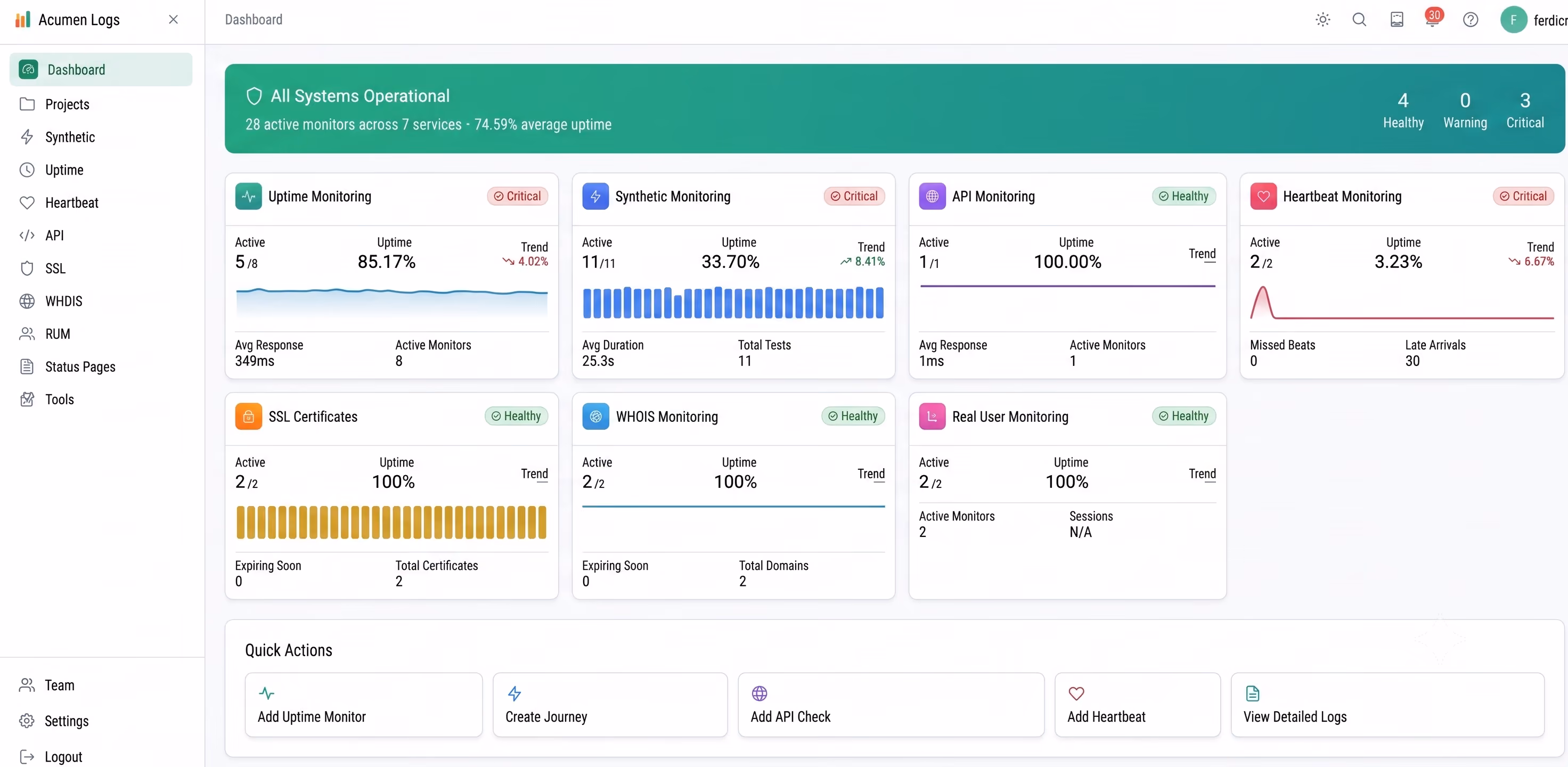Click the Healthy badge on SSL Certificates
1568x767 pixels.
pyautogui.click(x=516, y=416)
